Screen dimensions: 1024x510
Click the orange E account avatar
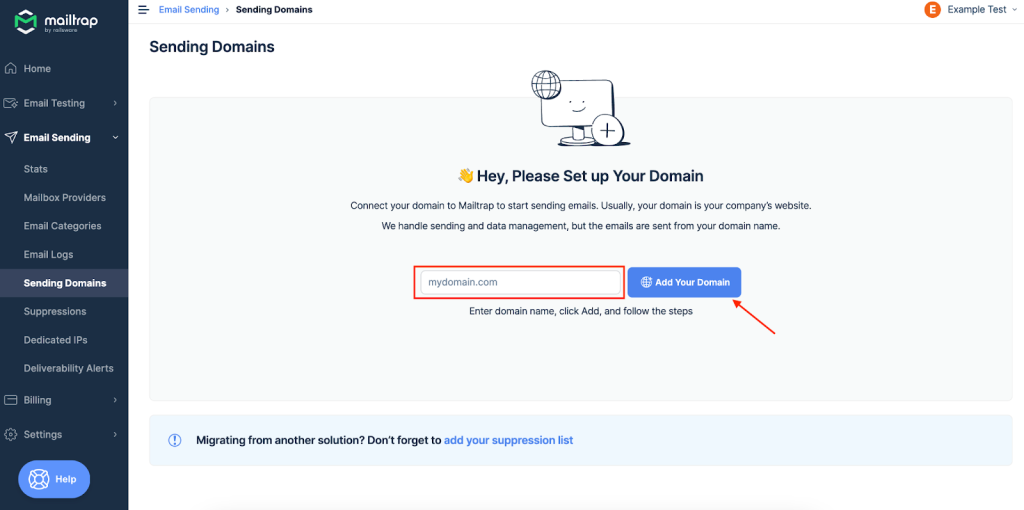tap(933, 10)
